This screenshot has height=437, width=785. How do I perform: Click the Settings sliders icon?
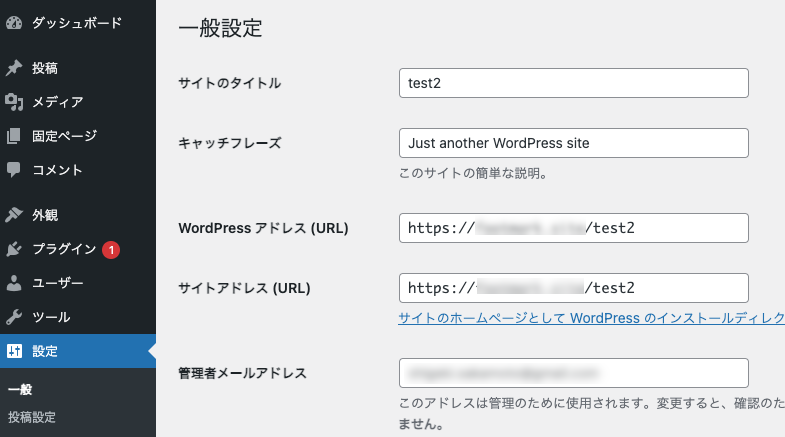point(14,351)
